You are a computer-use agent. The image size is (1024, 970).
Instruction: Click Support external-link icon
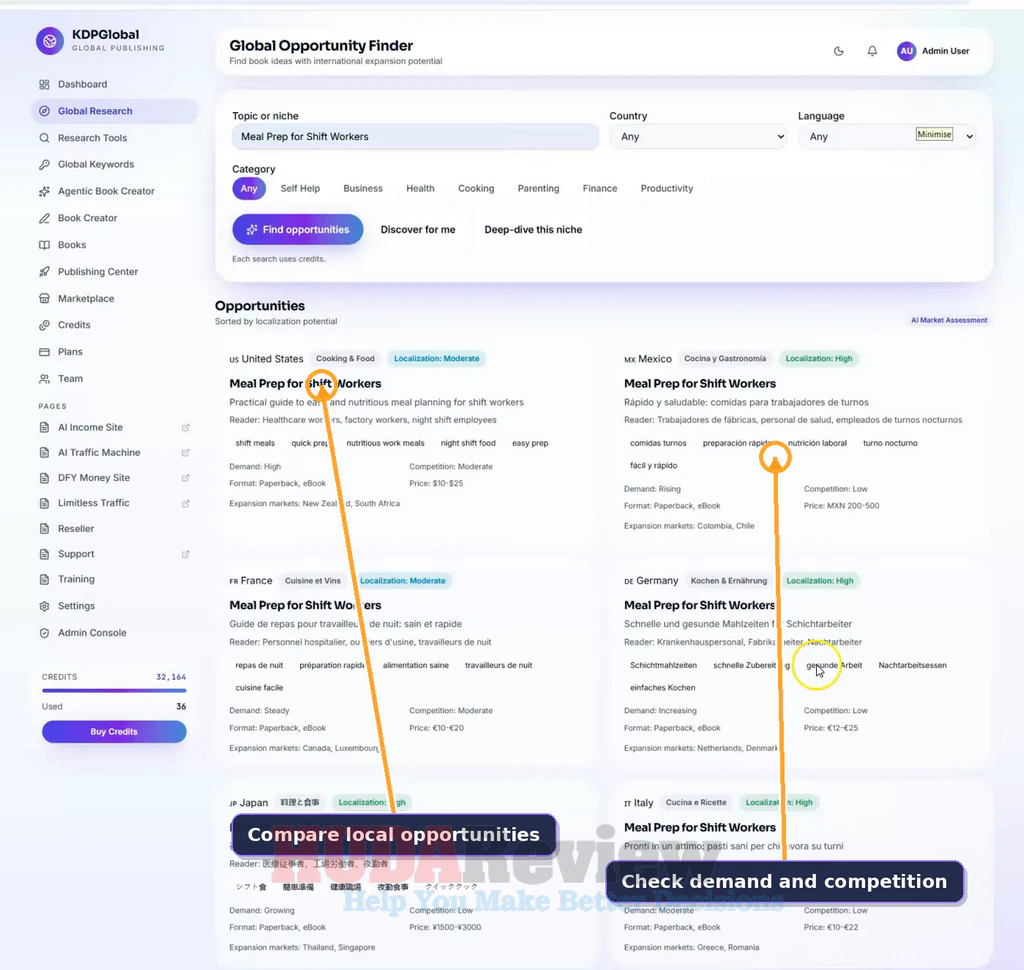[x=185, y=555]
